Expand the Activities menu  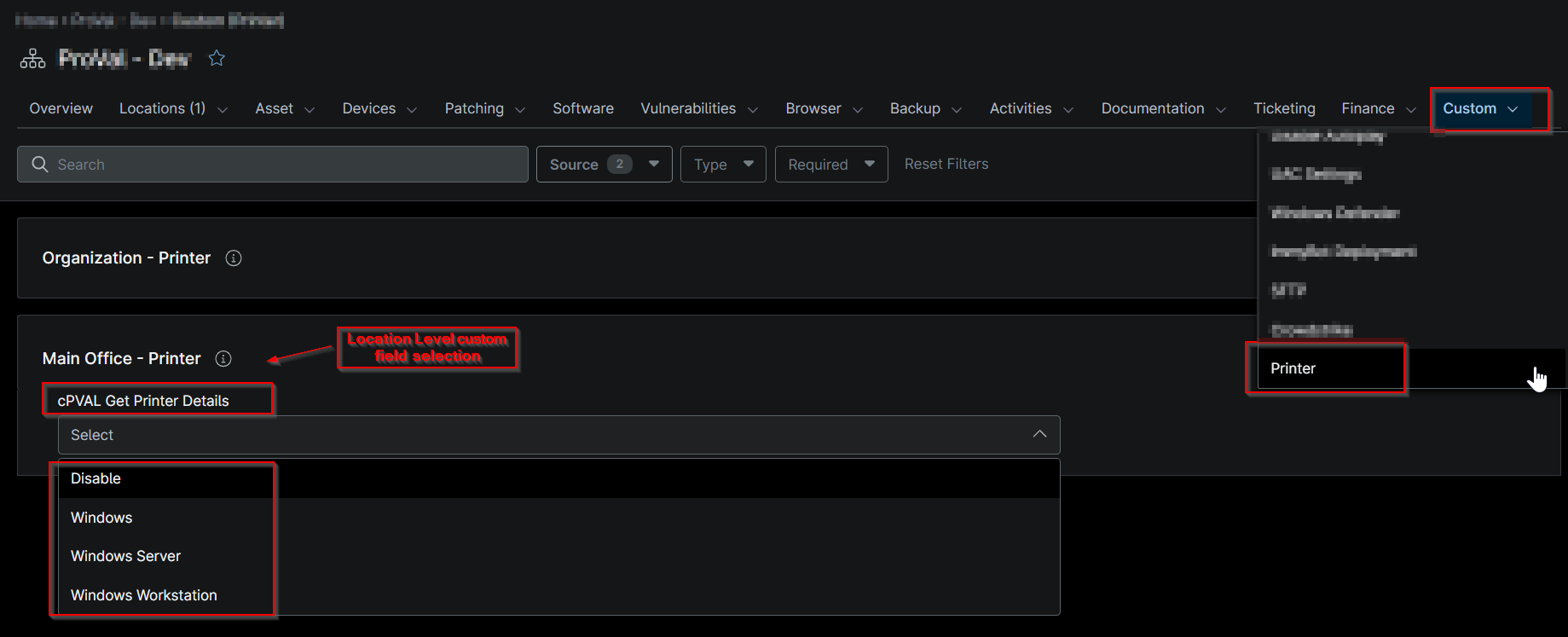coord(1032,108)
